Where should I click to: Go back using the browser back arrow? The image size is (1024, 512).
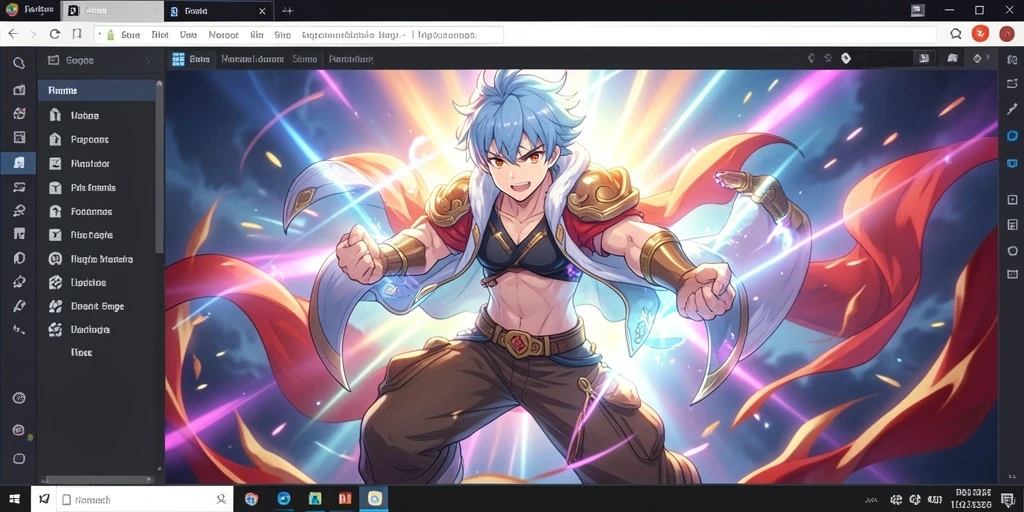coord(13,34)
